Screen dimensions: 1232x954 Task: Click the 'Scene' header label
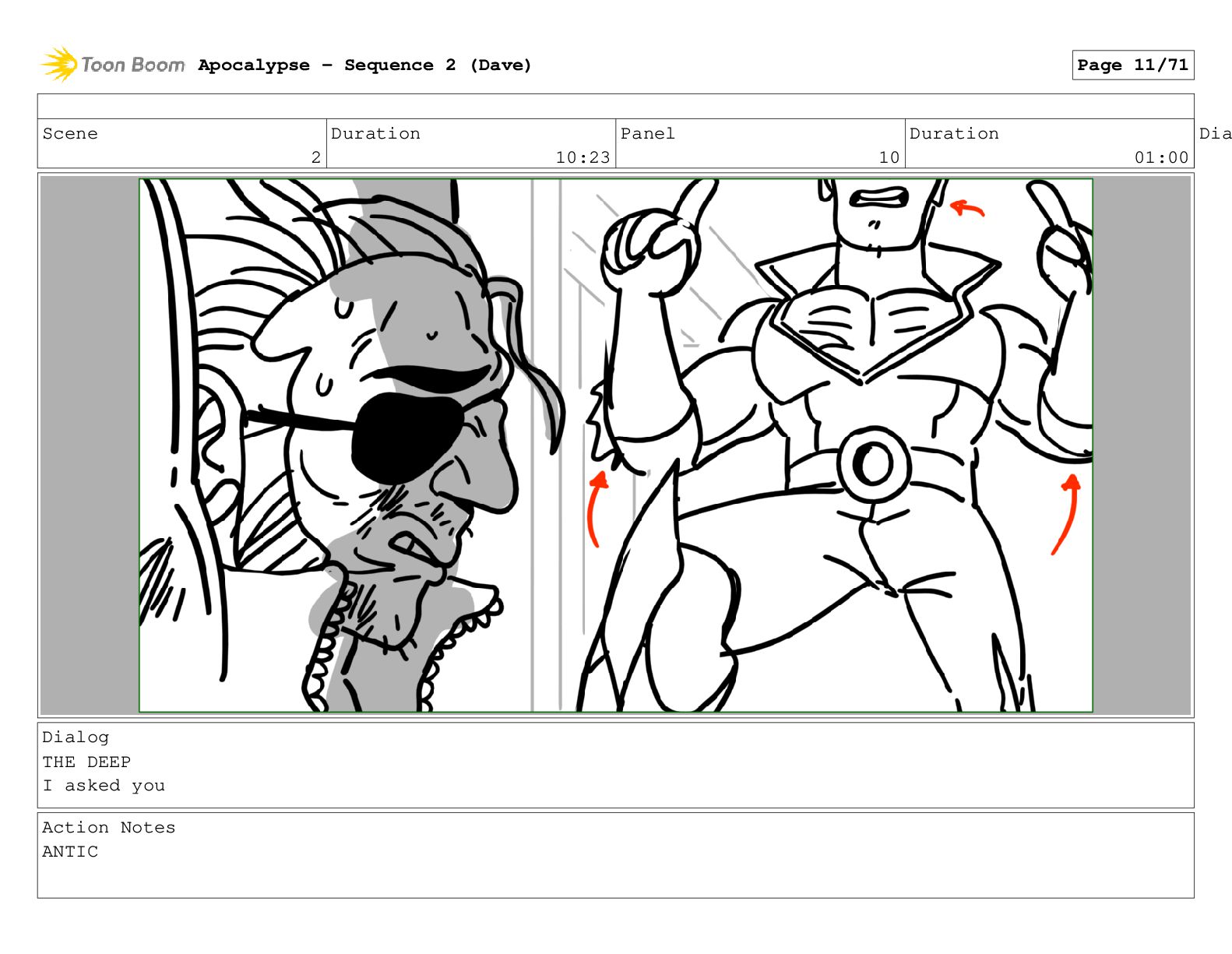click(x=70, y=133)
